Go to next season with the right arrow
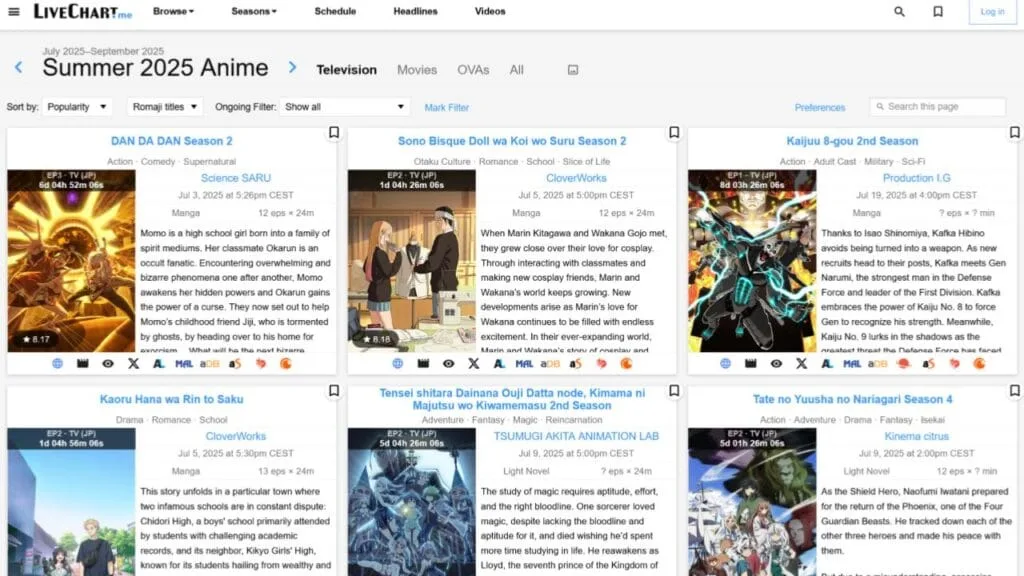 click(293, 67)
